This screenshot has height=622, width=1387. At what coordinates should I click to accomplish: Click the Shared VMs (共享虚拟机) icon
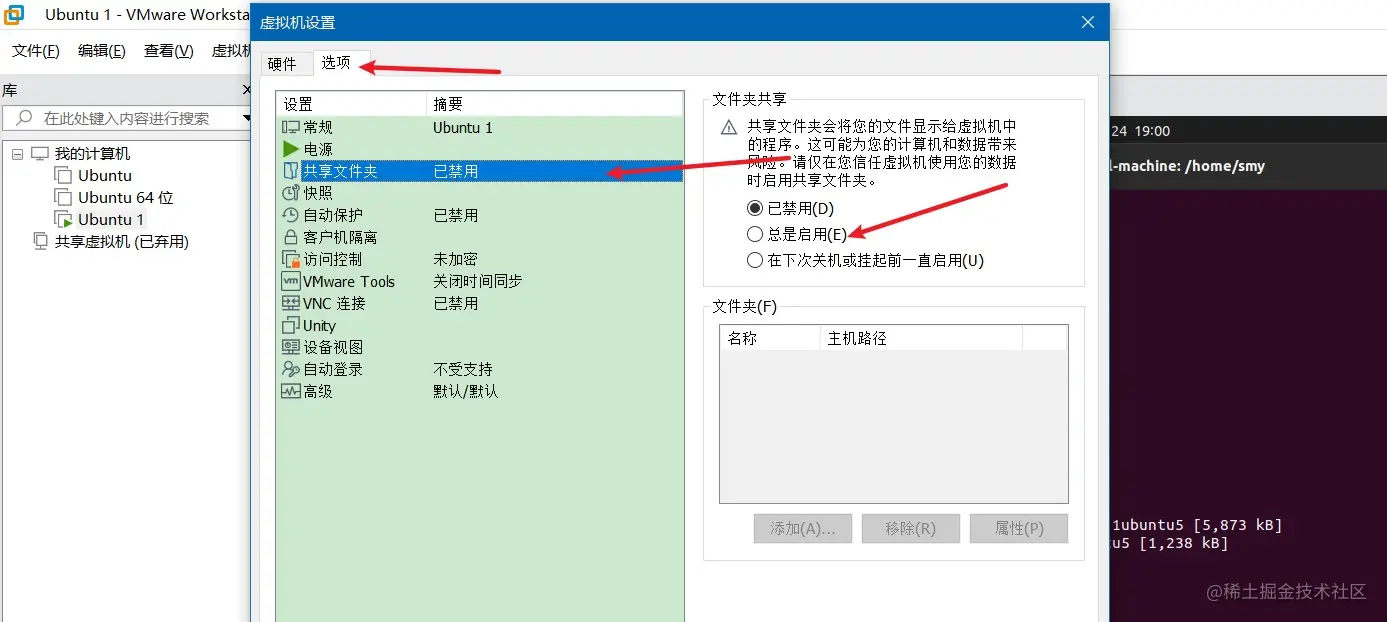pos(40,241)
